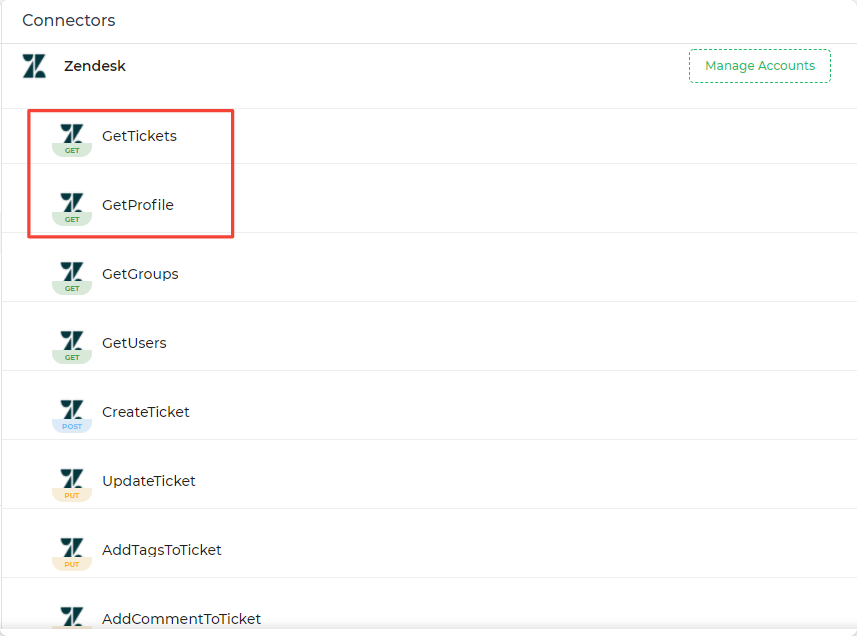Click the GetUsers Zendesk icon
Screen dimensions: 857x636
pyautogui.click(x=72, y=342)
